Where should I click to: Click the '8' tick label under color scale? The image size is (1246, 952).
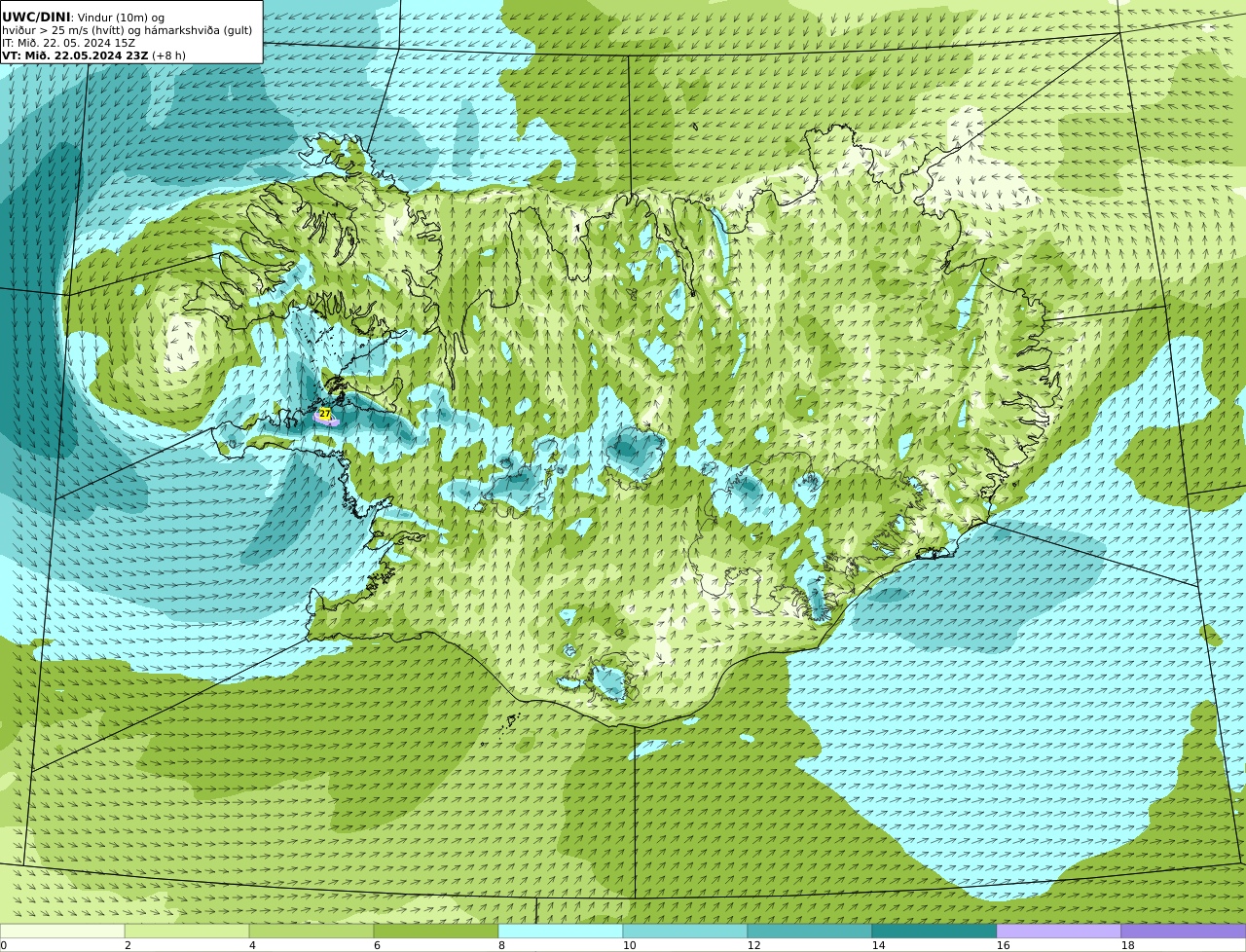pyautogui.click(x=501, y=945)
